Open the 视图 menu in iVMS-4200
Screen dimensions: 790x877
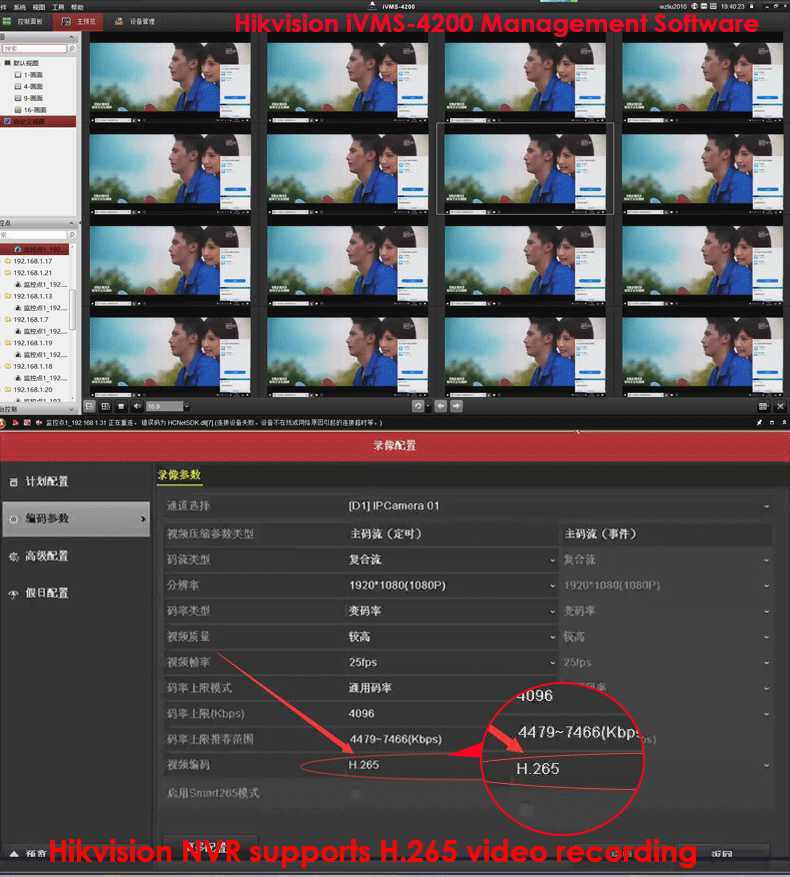[39, 7]
